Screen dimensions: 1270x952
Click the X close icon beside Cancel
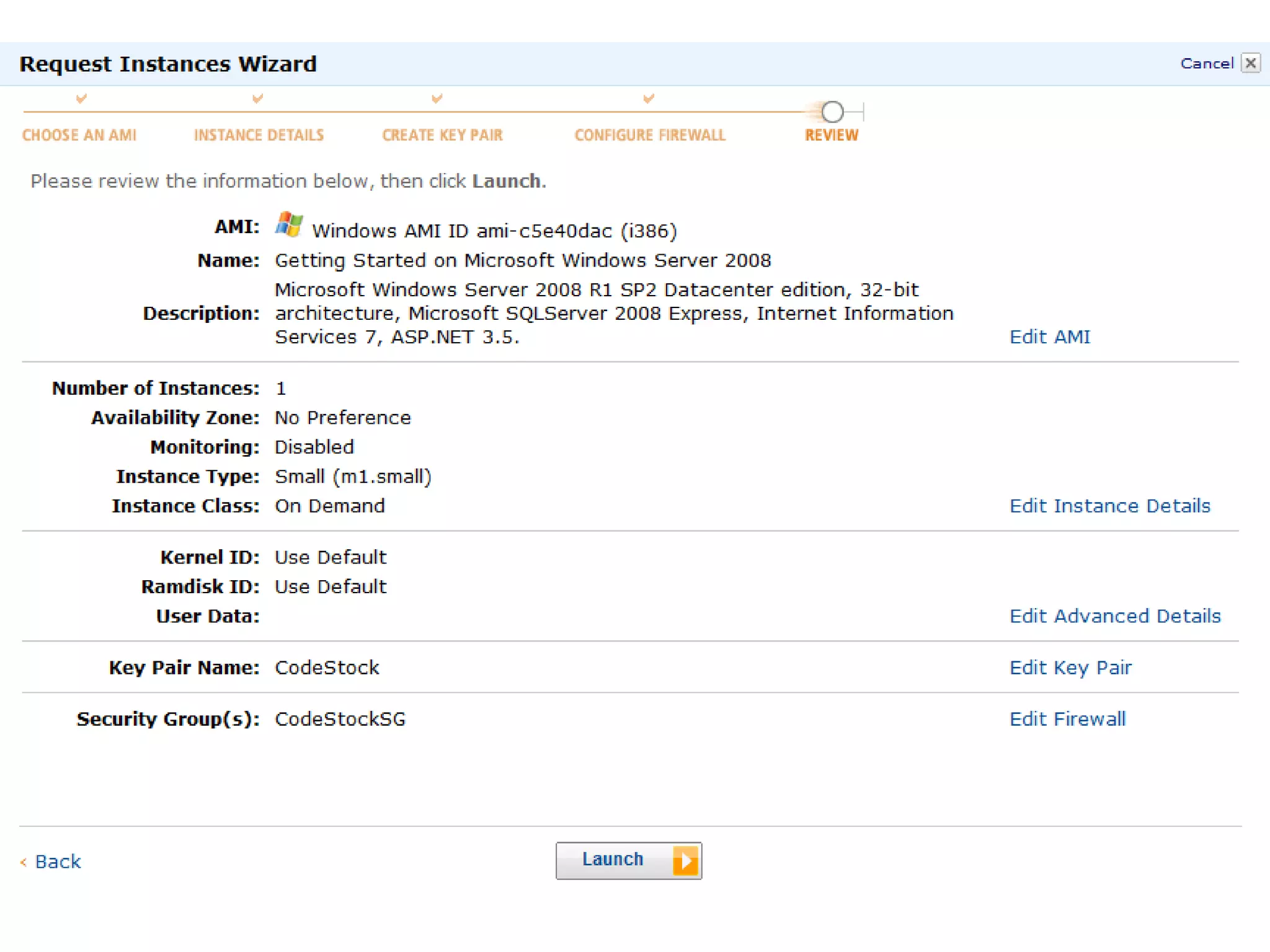[1250, 63]
